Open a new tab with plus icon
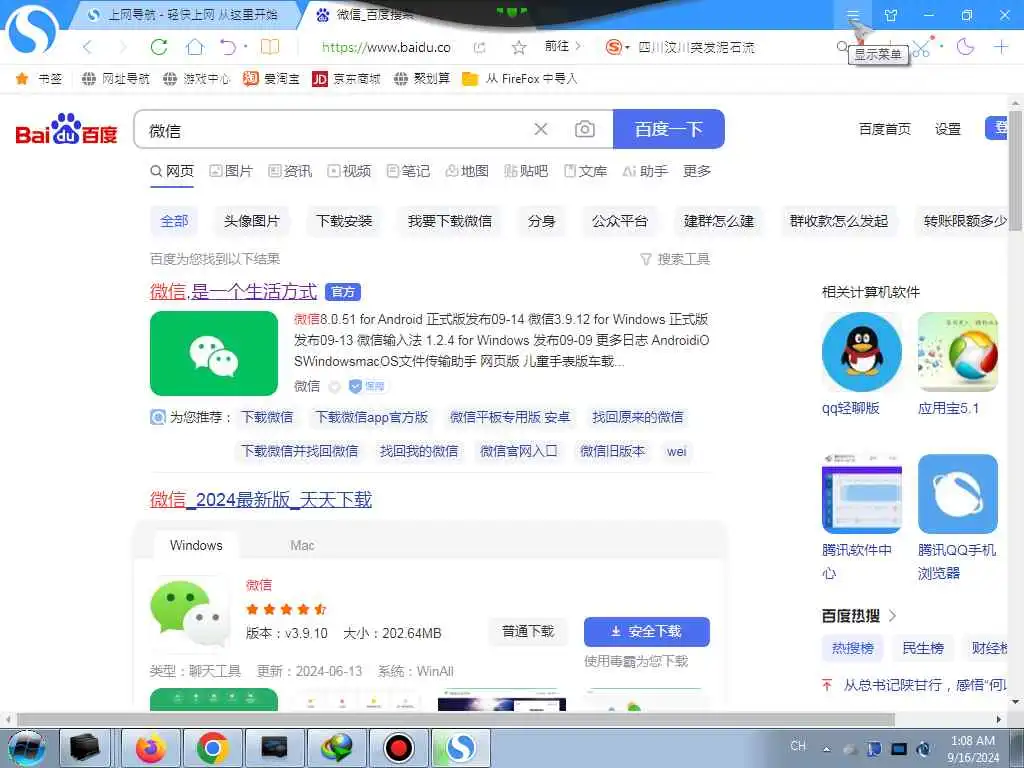1024x768 pixels. tap(1000, 46)
